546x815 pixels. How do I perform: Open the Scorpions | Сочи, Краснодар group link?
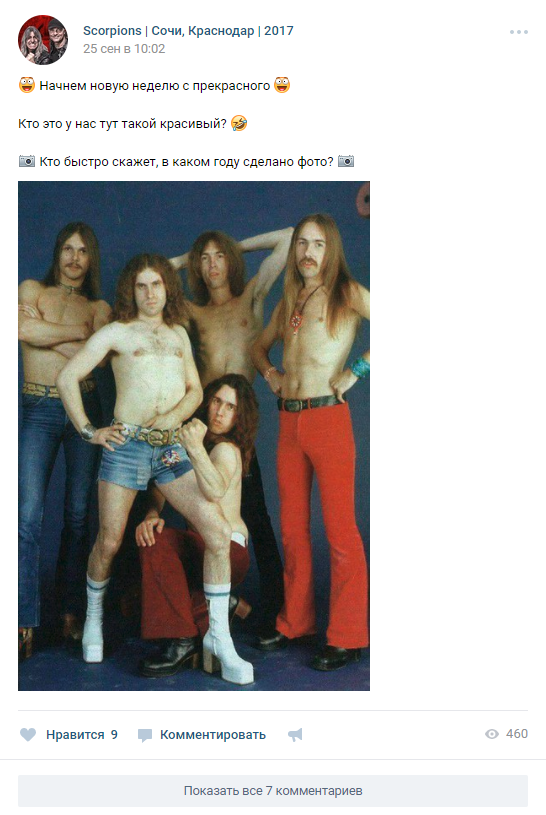pos(188,31)
